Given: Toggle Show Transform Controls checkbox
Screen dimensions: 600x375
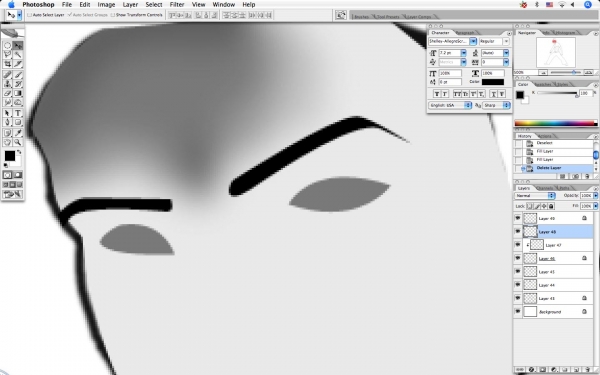Looking at the screenshot, I should click(113, 15).
